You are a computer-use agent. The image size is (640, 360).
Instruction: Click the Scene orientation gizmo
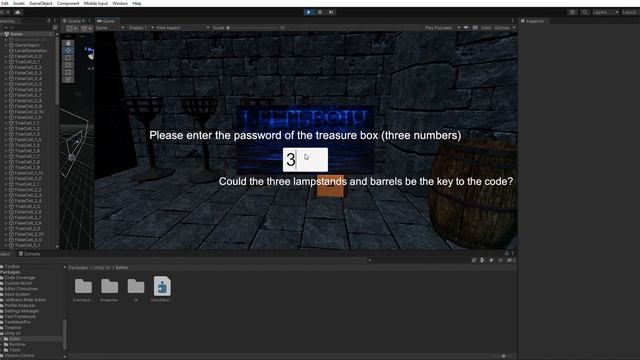90,53
